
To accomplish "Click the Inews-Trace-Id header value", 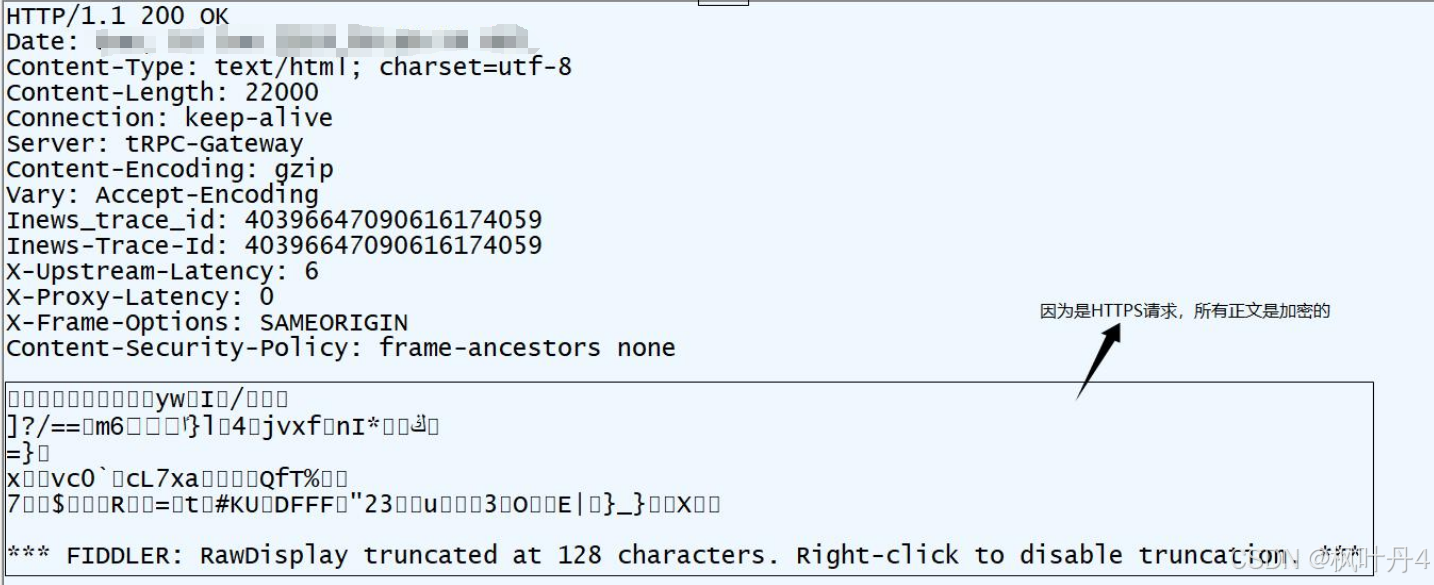I will 393,245.
